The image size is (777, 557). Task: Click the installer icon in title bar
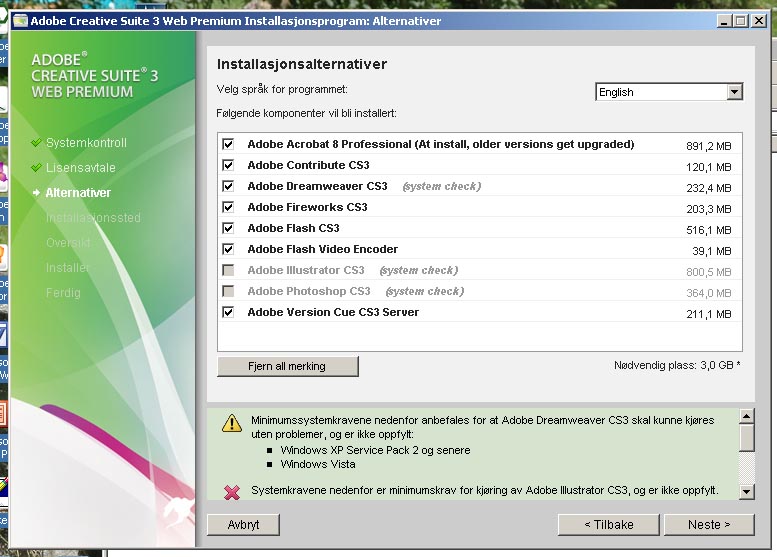[x=20, y=21]
